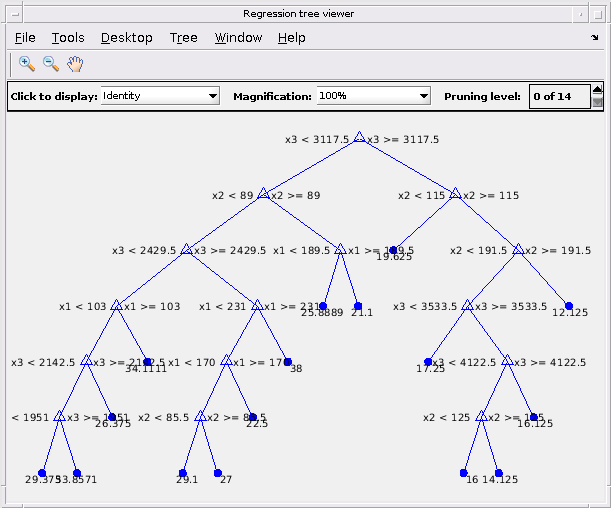Click the Pruning level text field
611x508 pixels.
pyautogui.click(x=560, y=96)
